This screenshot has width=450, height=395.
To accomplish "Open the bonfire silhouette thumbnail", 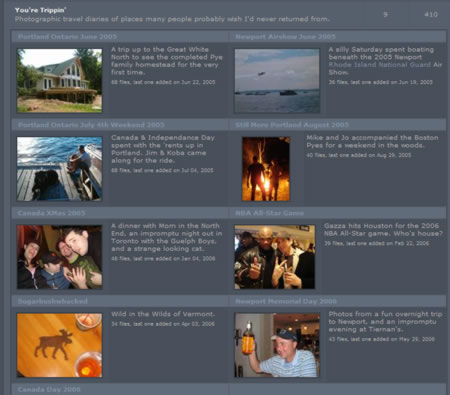I will [266, 169].
